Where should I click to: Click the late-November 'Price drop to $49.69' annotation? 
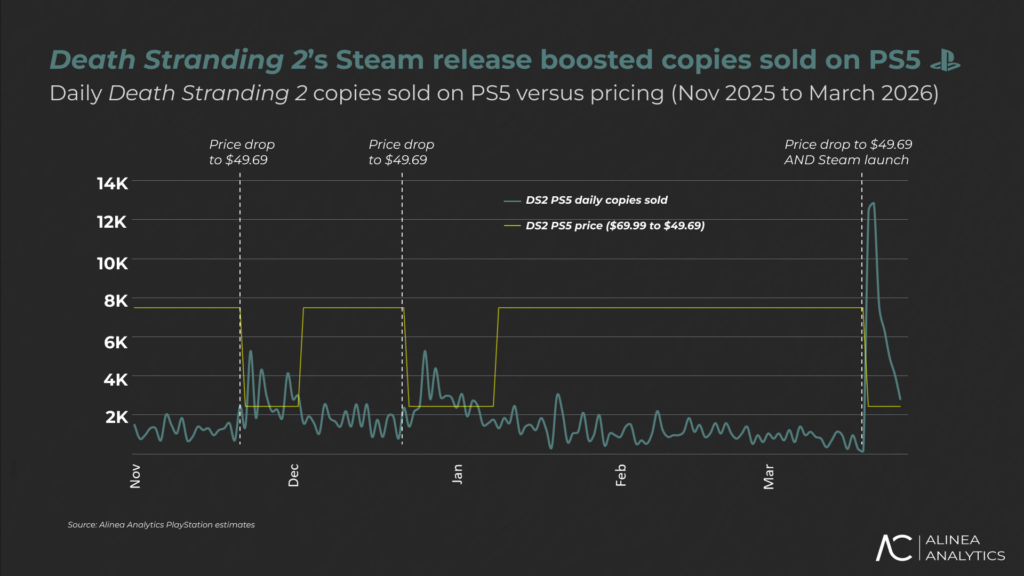tap(239, 152)
